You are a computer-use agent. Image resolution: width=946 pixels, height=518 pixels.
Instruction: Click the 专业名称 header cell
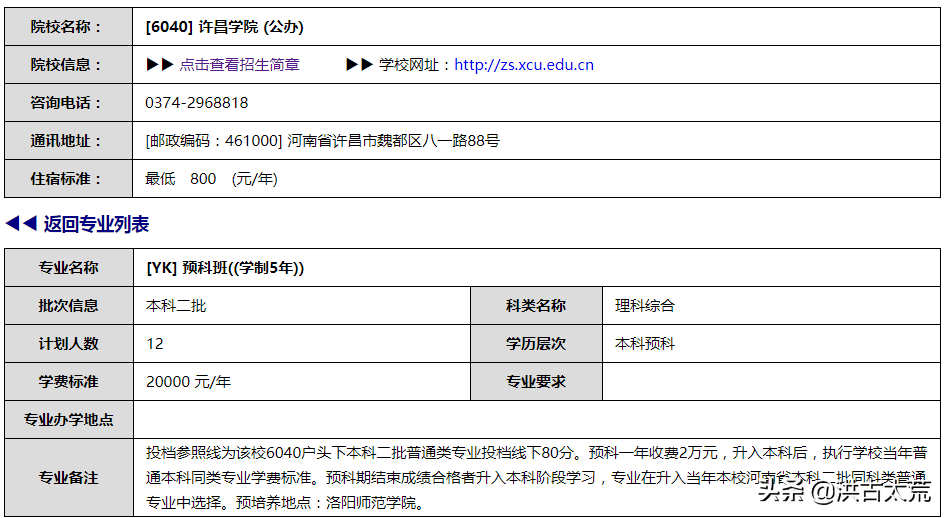[69, 268]
